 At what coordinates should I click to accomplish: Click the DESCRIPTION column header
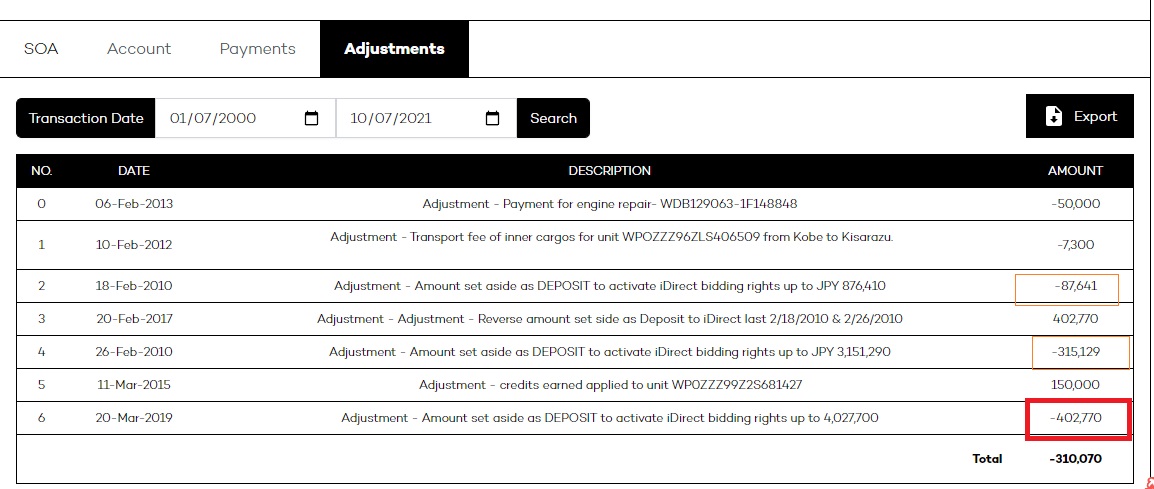609,171
